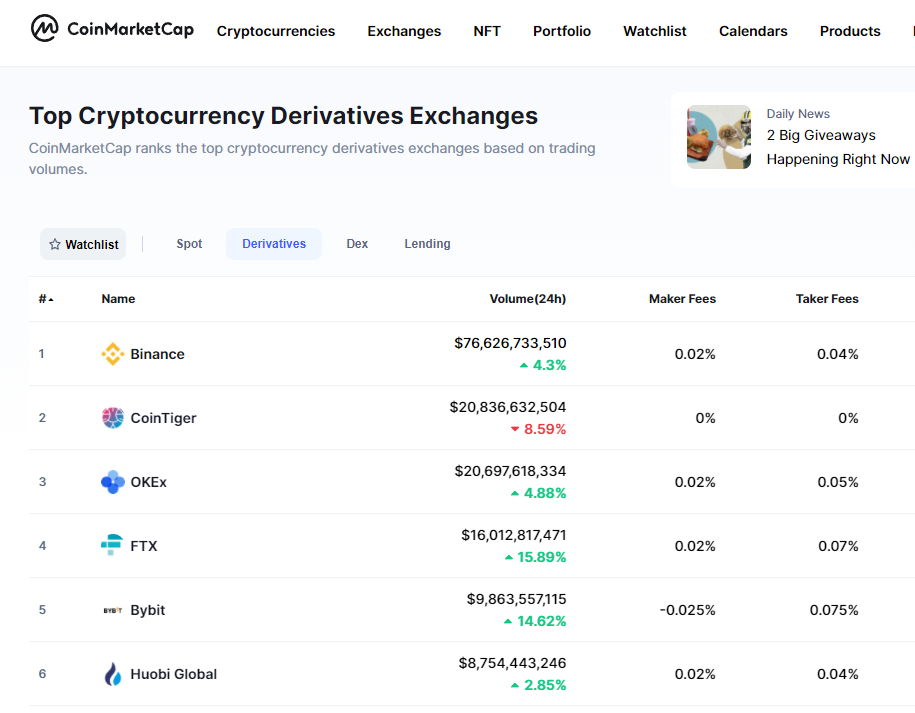The image size is (915, 713).
Task: Open the Daily News giveaway thumbnail
Action: (719, 137)
